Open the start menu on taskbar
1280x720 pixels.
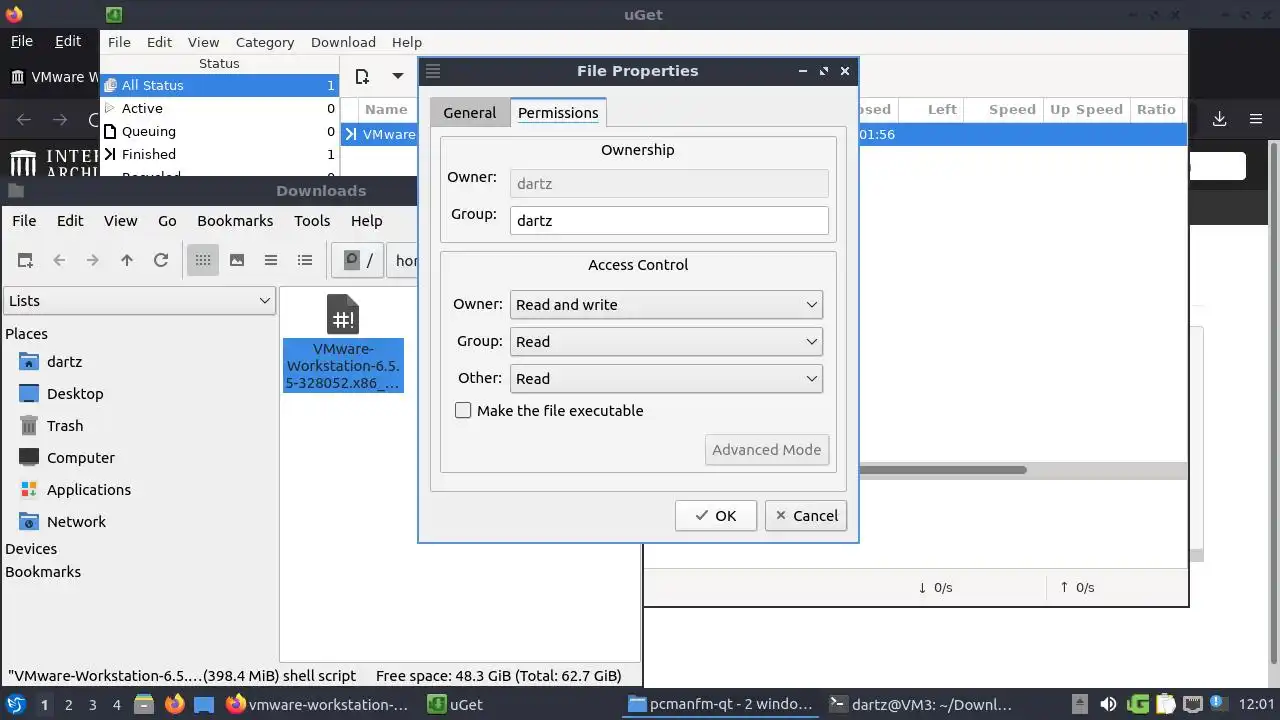click(x=16, y=704)
